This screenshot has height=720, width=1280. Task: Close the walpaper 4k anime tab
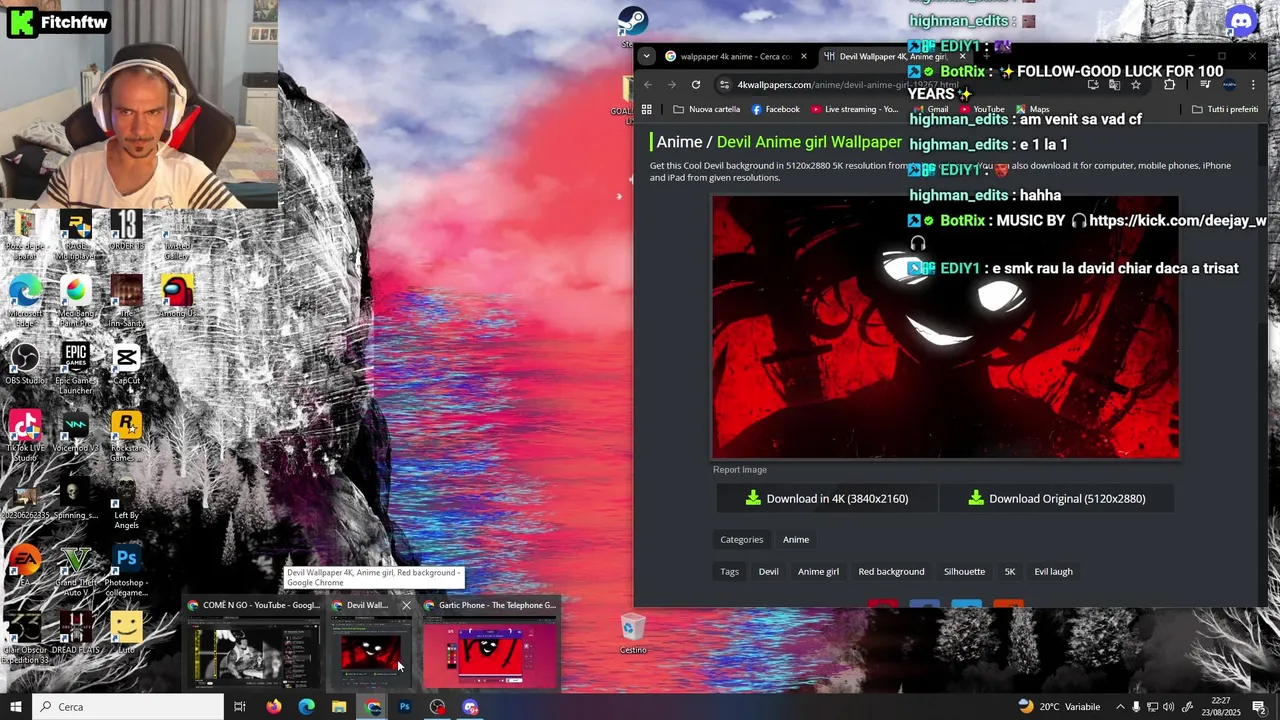pos(803,56)
